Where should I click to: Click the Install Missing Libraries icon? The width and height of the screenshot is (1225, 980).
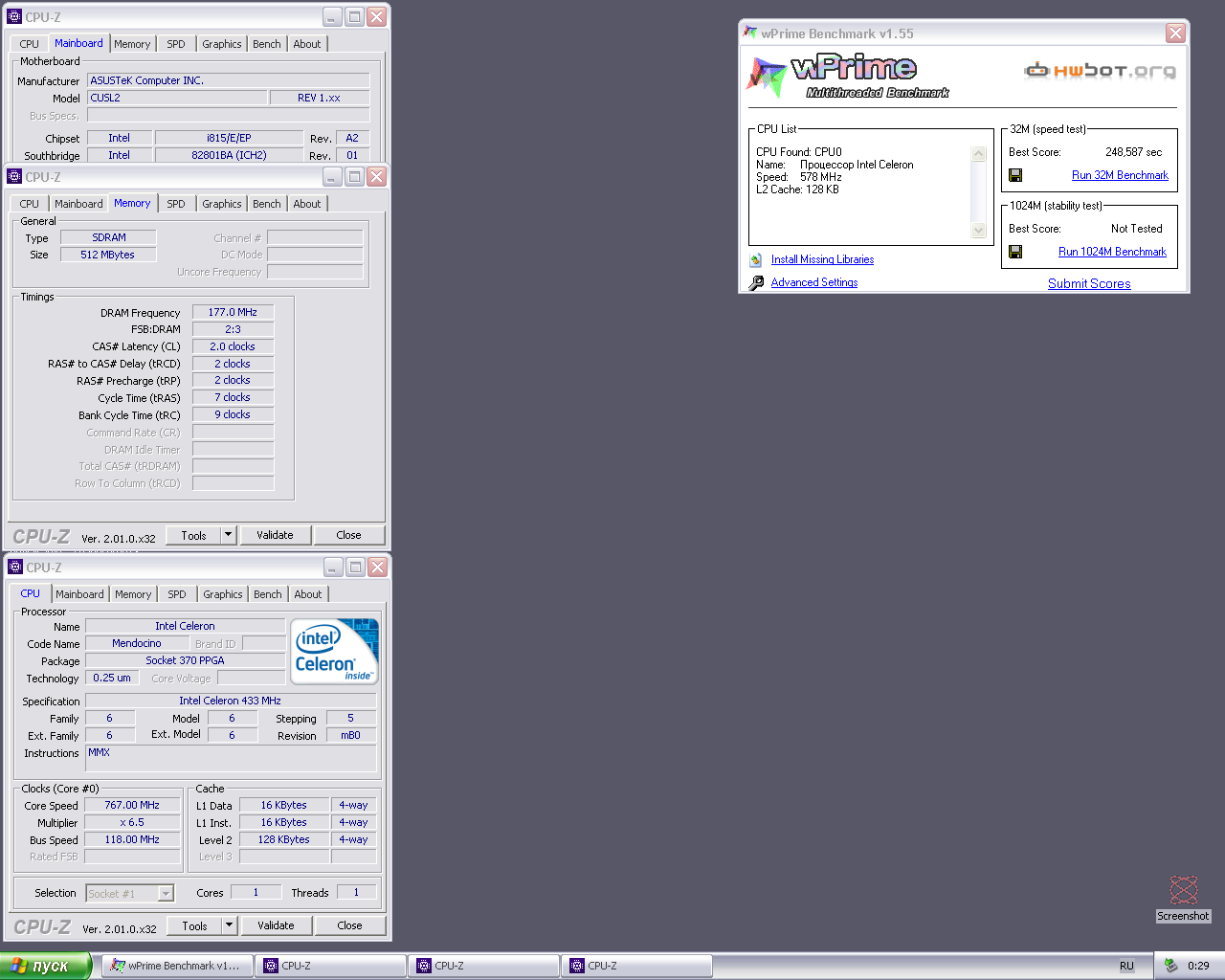[756, 259]
